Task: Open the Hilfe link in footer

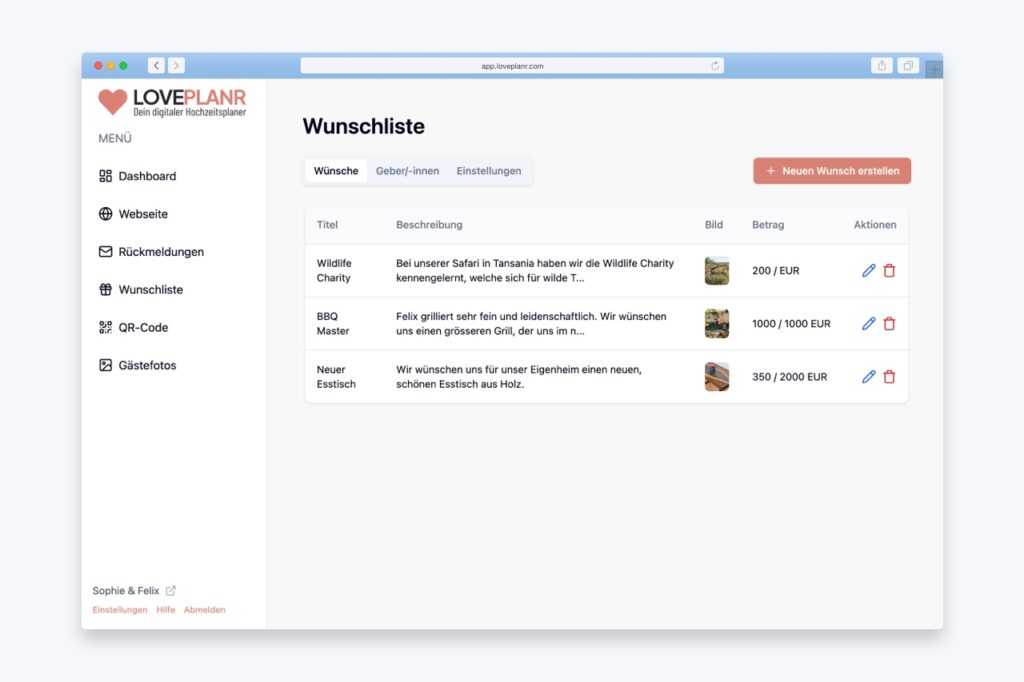Action: click(165, 610)
